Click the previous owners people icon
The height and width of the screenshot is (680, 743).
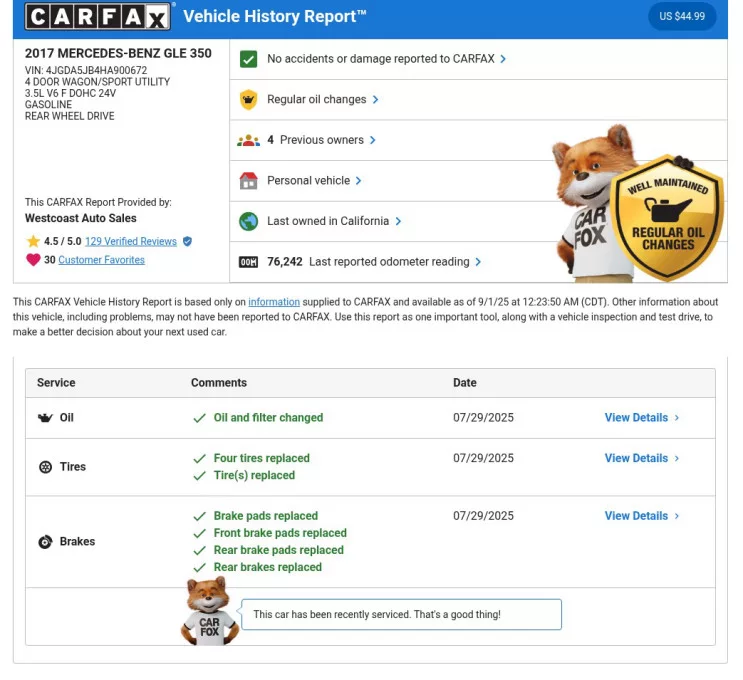249,140
